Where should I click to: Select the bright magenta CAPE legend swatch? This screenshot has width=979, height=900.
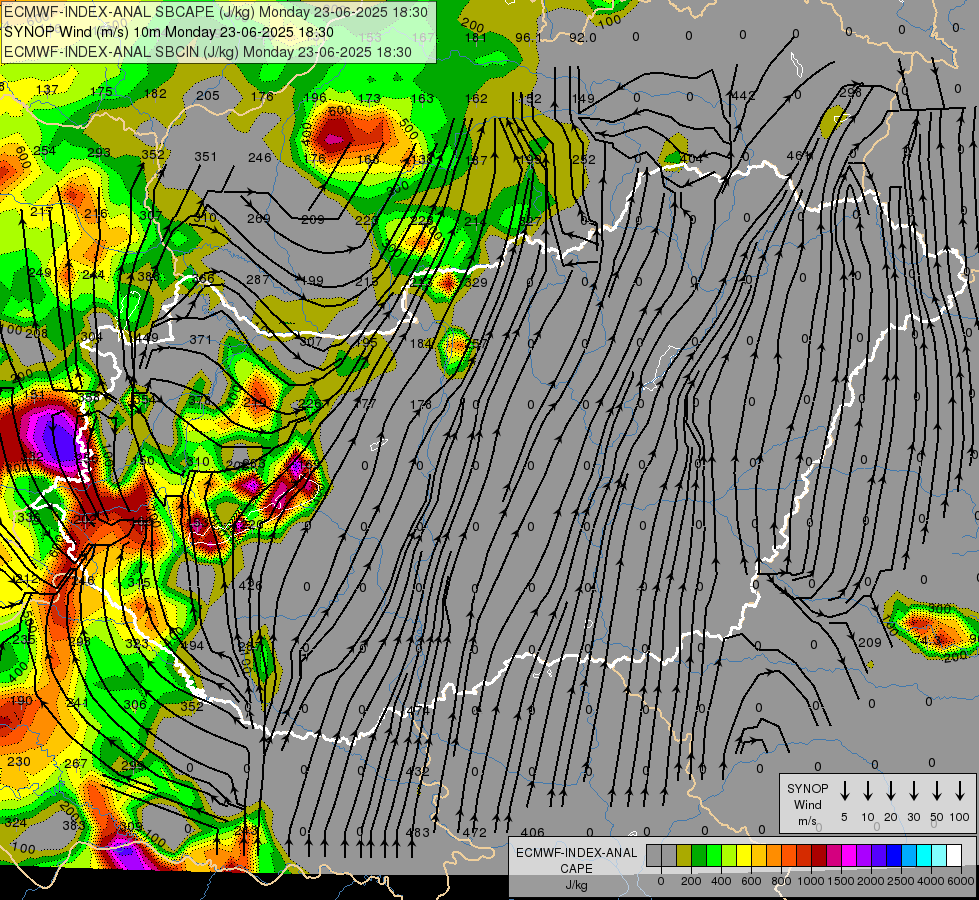click(x=849, y=855)
